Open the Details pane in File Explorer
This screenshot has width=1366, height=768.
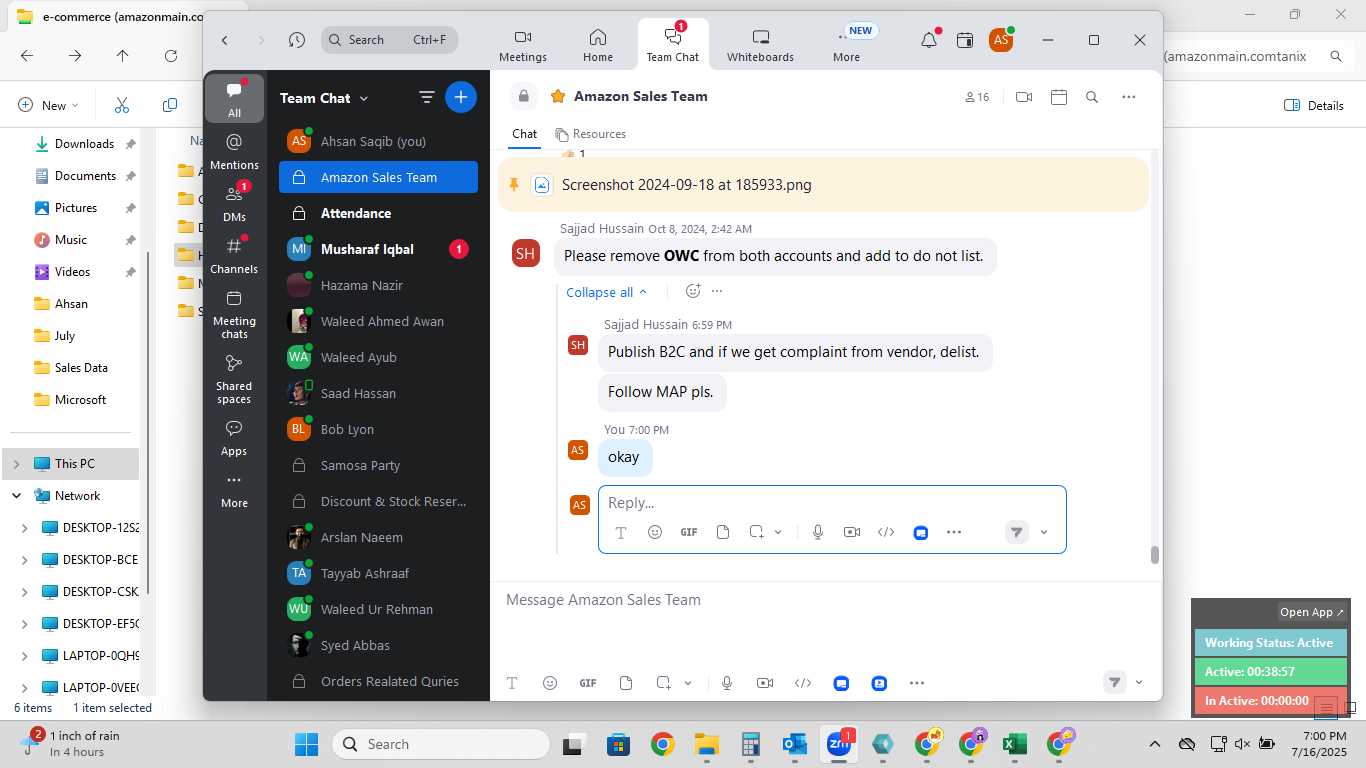click(1314, 105)
